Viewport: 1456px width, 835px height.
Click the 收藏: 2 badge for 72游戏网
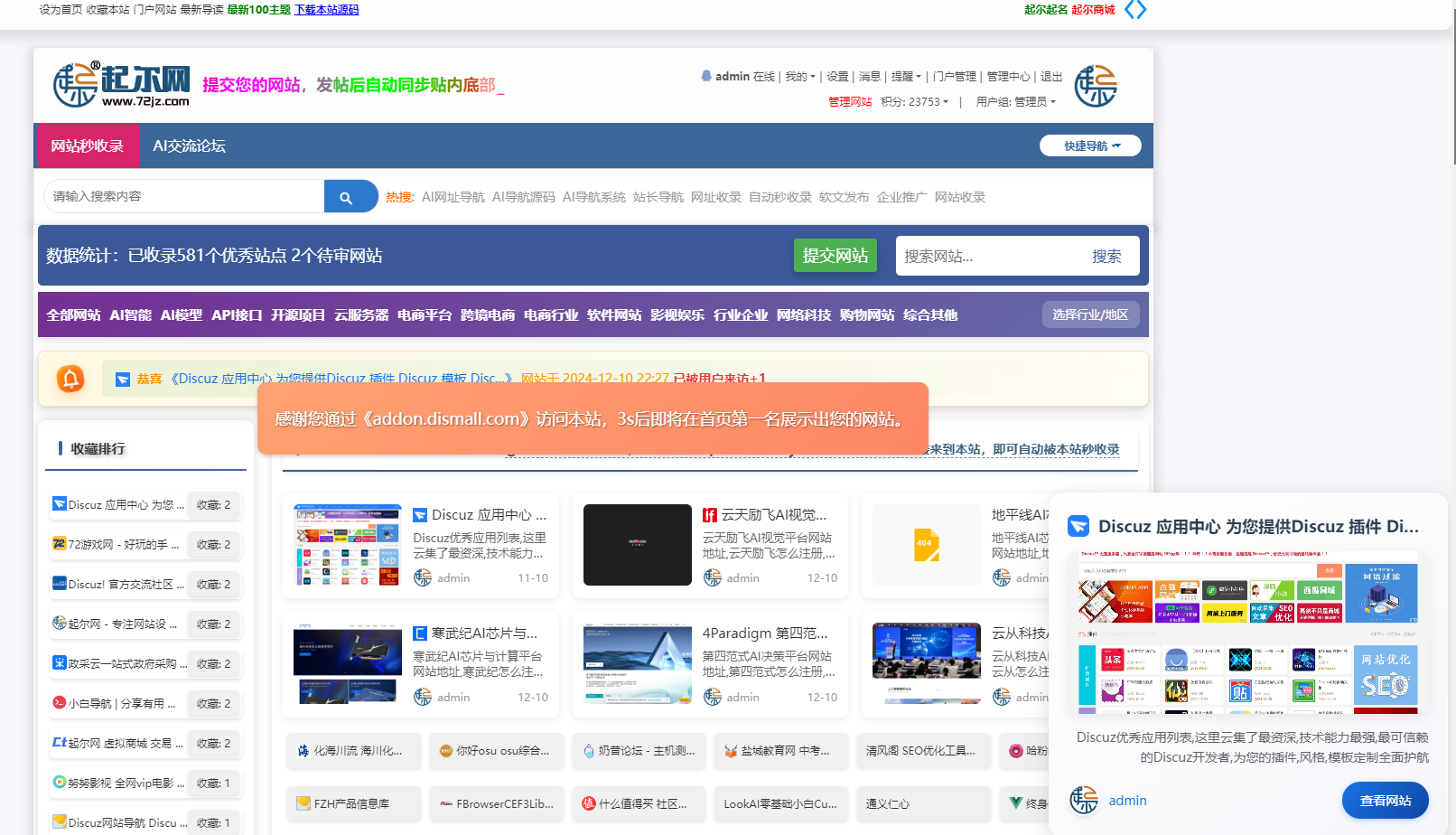[214, 544]
